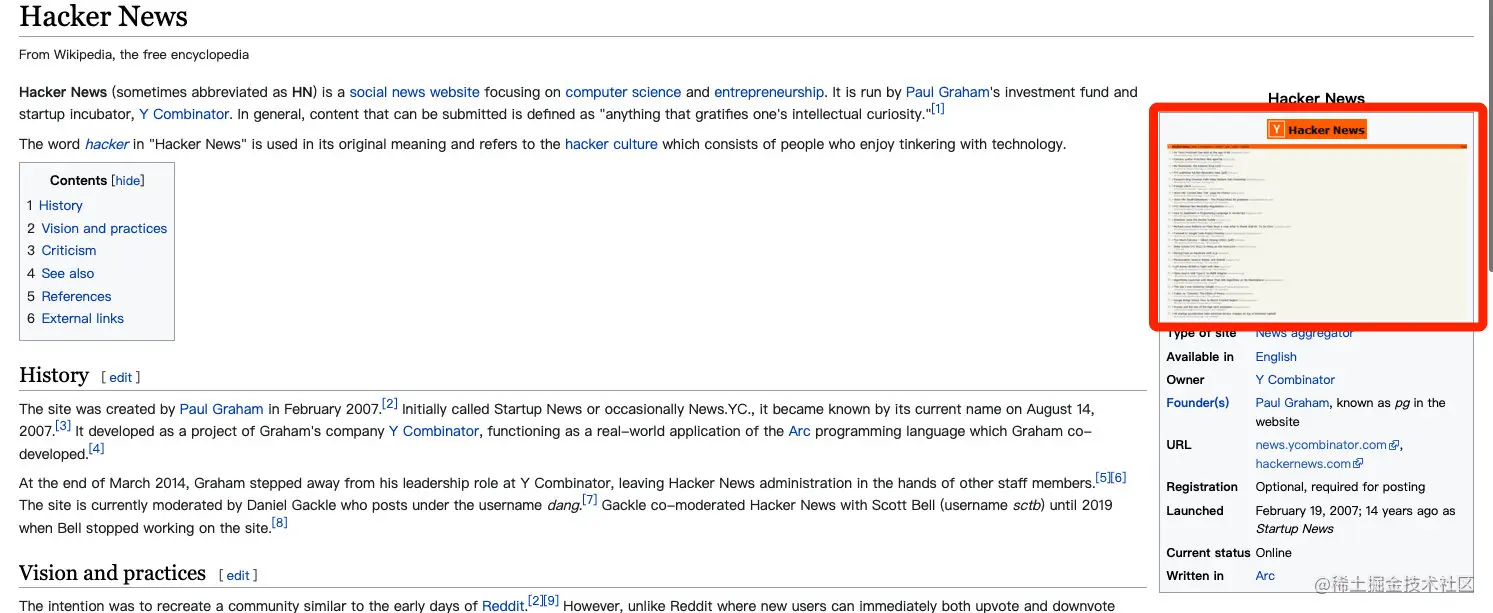This screenshot has width=1493, height=613.
Task: Select the 'Online' current status value
Action: pyautogui.click(x=1274, y=553)
